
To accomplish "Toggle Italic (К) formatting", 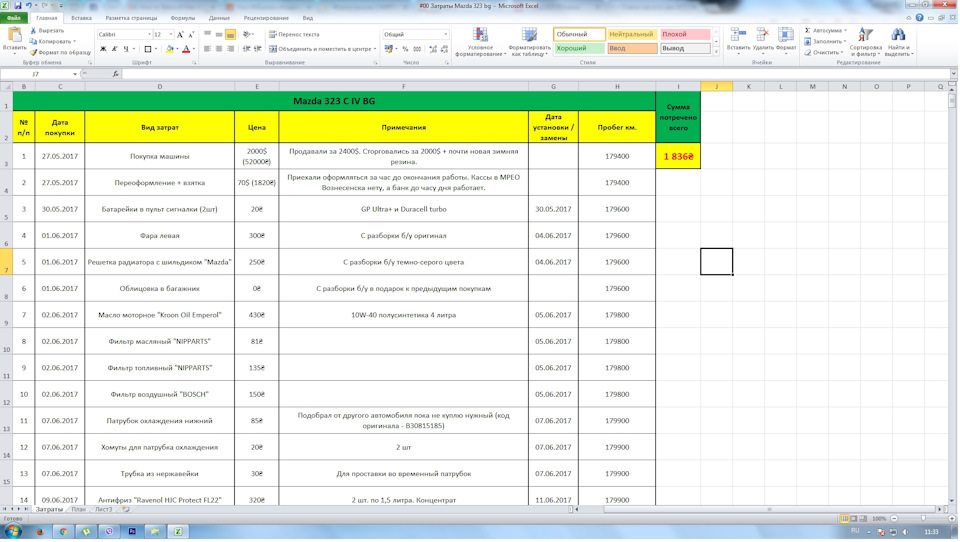I will pyautogui.click(x=114, y=49).
